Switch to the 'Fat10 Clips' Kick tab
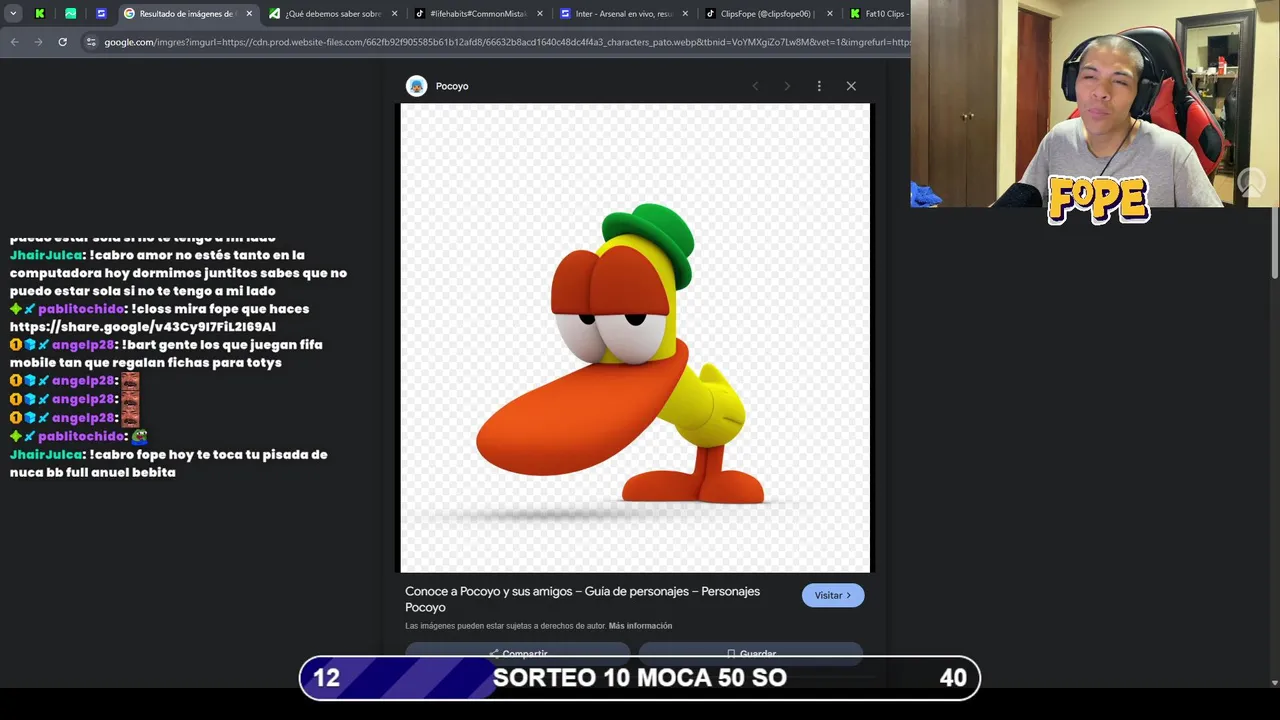The height and width of the screenshot is (720, 1280). [x=877, y=14]
